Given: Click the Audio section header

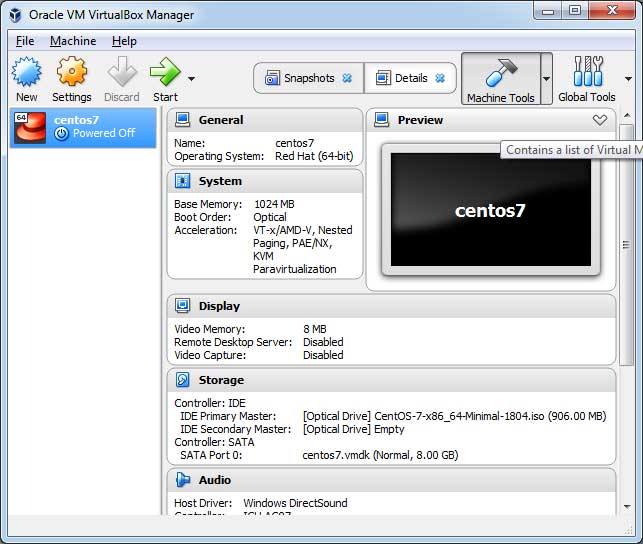Looking at the screenshot, I should (x=392, y=480).
